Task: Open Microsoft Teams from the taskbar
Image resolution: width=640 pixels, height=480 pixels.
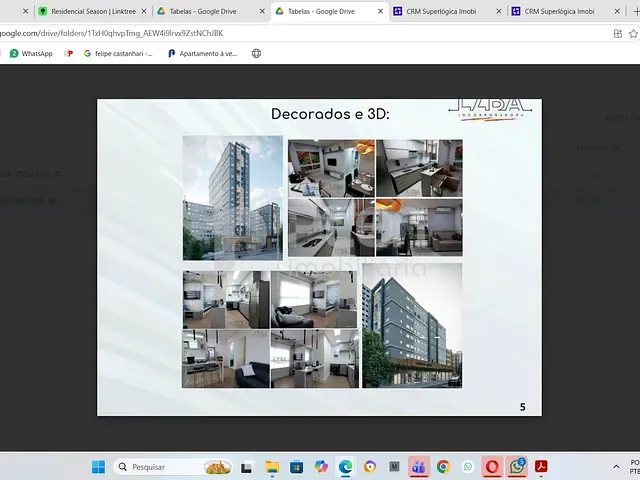Action: pos(418,467)
